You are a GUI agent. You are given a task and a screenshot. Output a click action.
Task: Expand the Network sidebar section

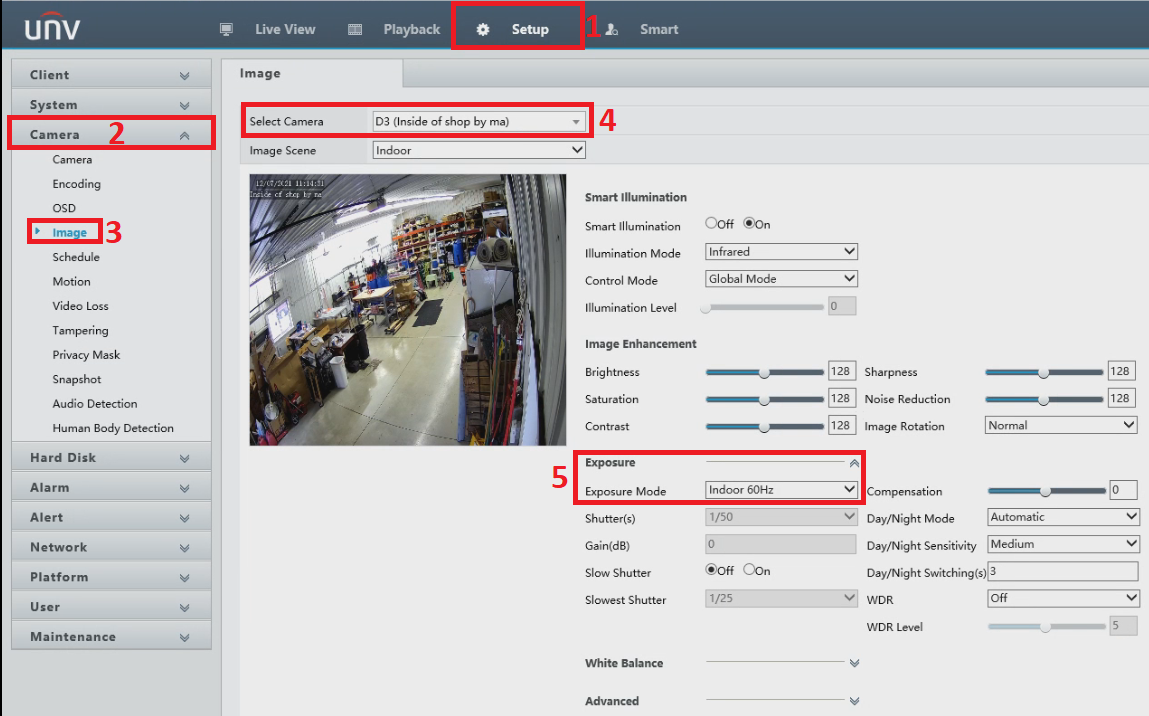[110, 547]
